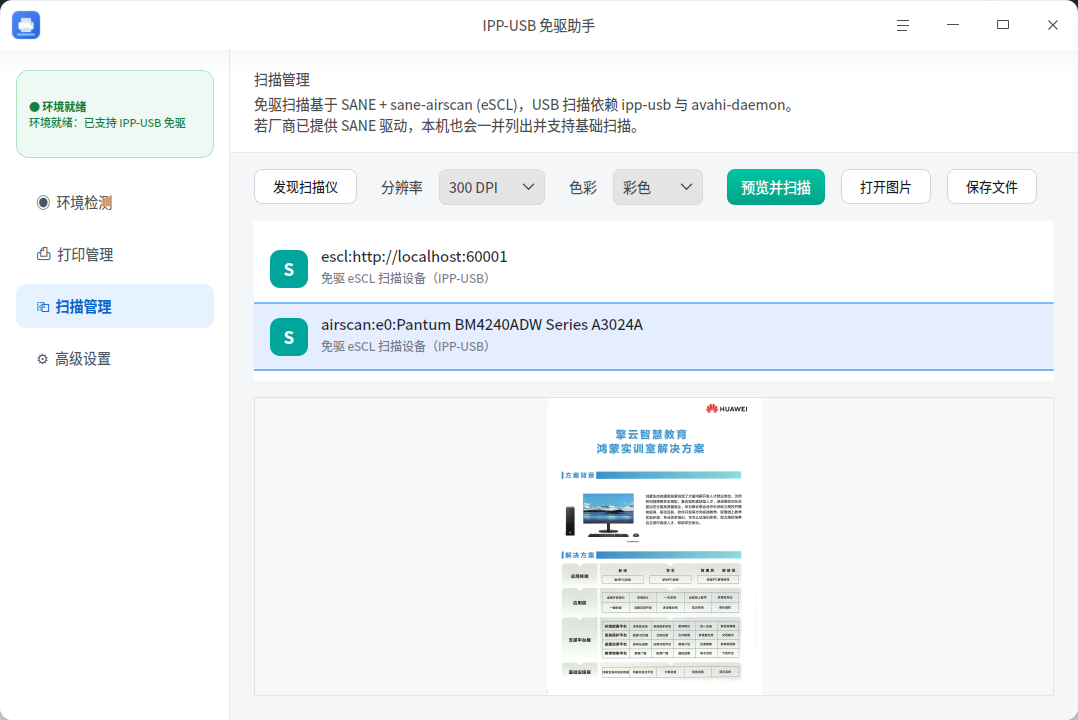The height and width of the screenshot is (720, 1078).
Task: Click the 打开图片 button
Action: point(886,187)
